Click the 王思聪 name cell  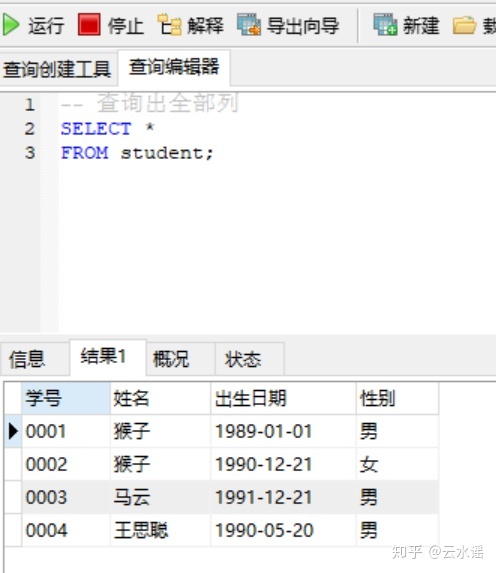(160, 530)
